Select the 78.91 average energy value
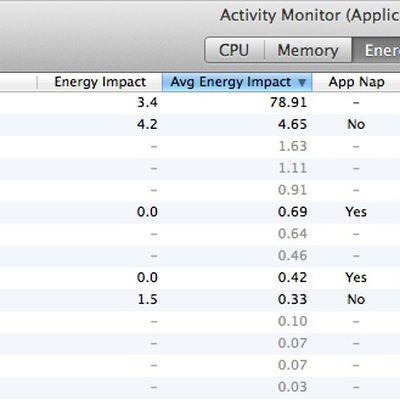 [288, 102]
